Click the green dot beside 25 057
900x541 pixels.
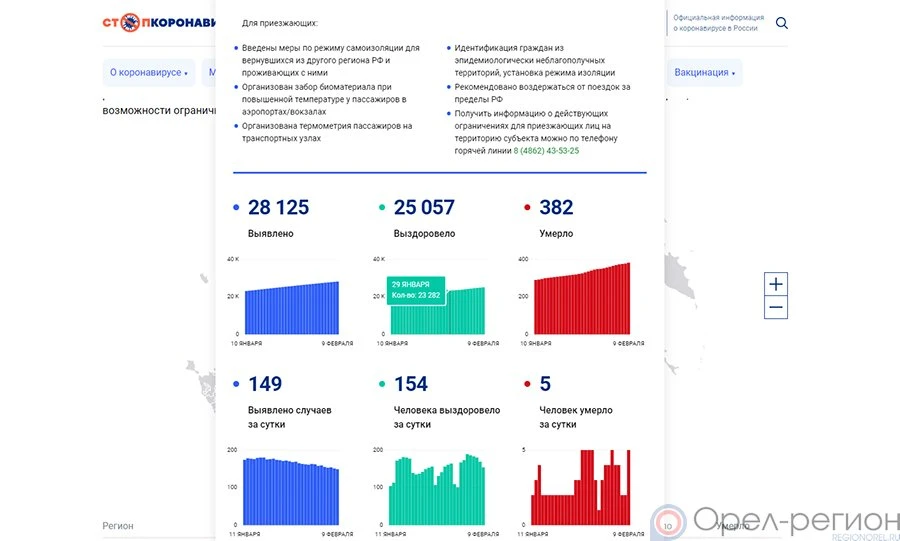click(382, 208)
